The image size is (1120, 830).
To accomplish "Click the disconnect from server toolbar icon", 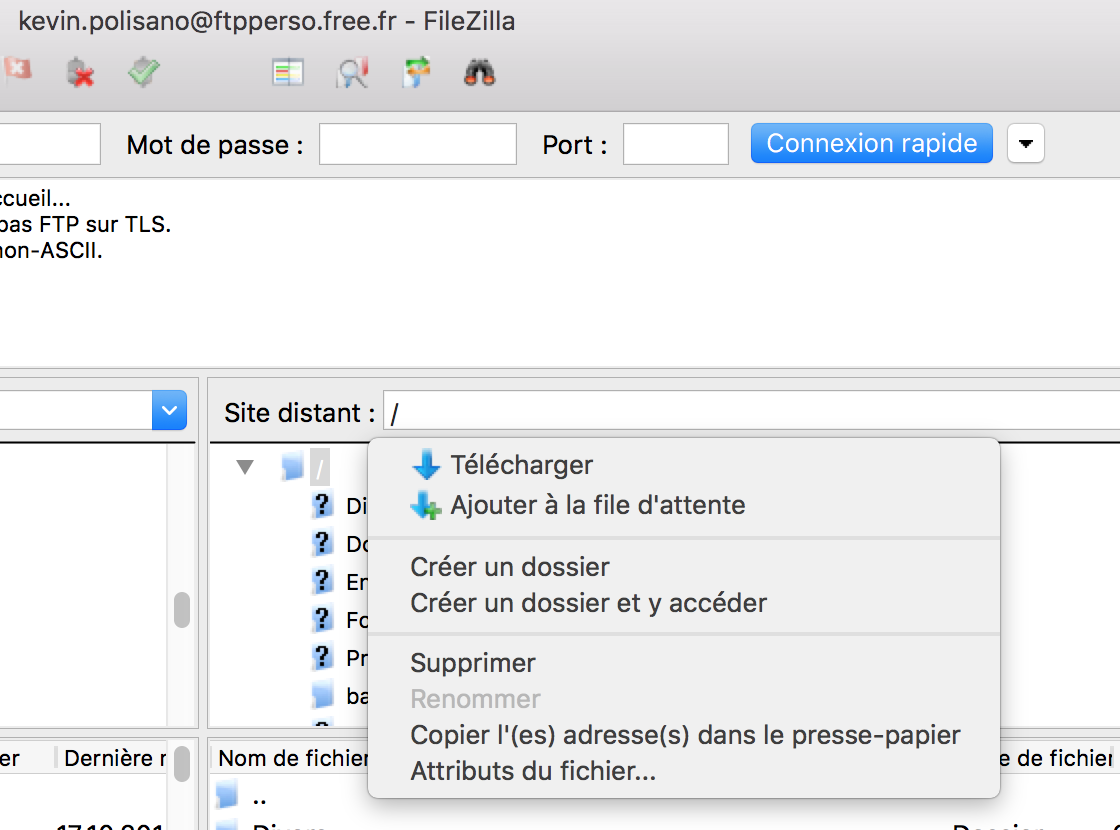I will point(80,72).
